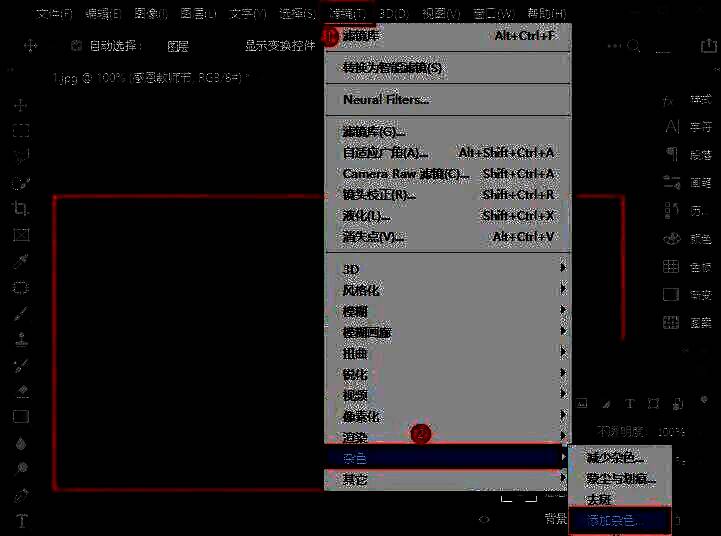Image resolution: width=721 pixels, height=536 pixels.
Task: Filter layers by pixel layer icon
Action: tap(582, 404)
